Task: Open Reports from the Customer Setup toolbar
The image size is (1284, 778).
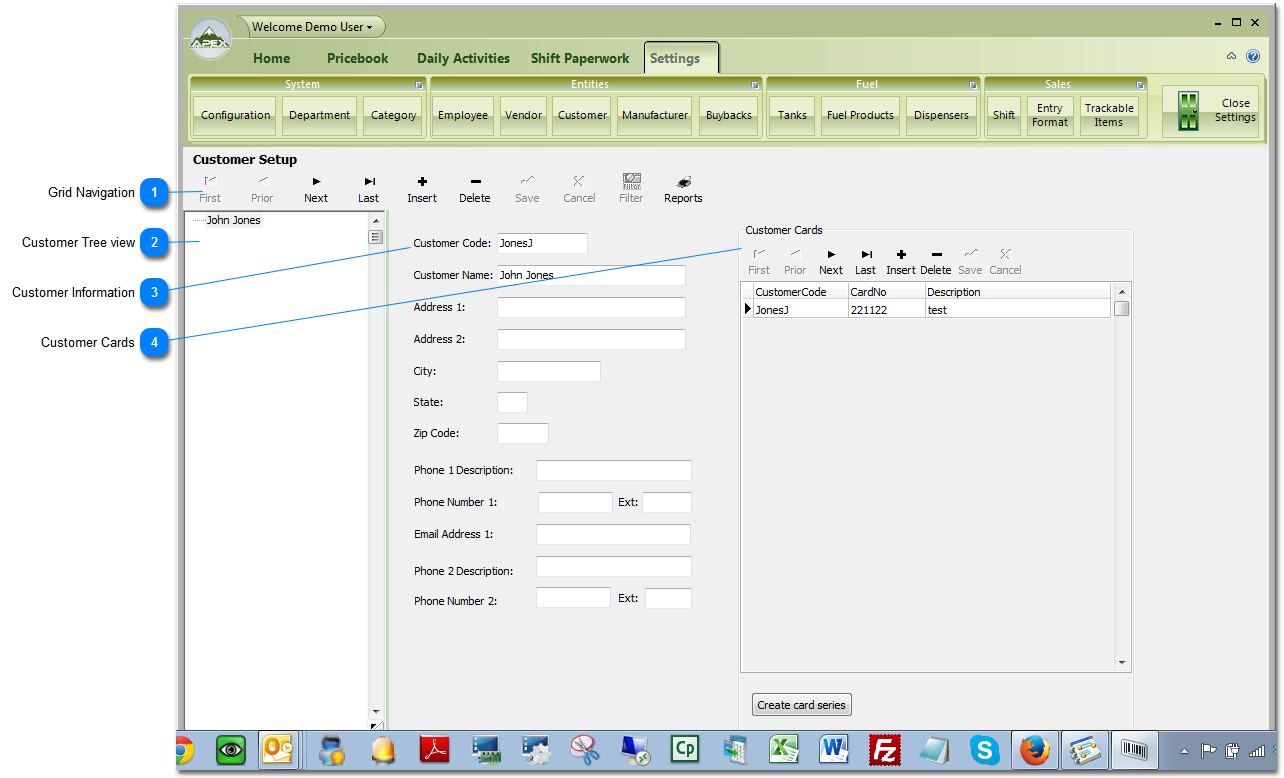Action: point(682,188)
